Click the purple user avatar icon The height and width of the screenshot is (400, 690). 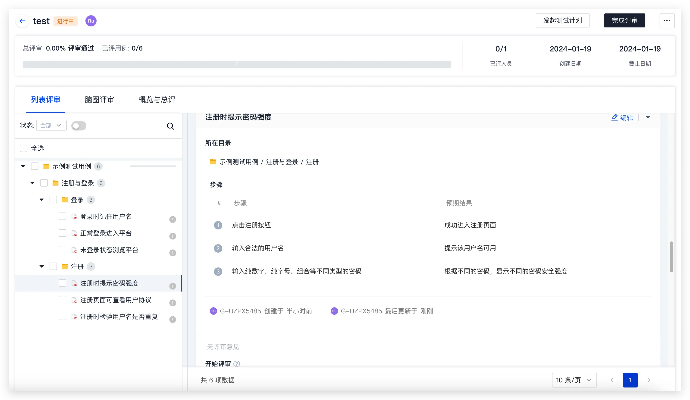tap(91, 20)
